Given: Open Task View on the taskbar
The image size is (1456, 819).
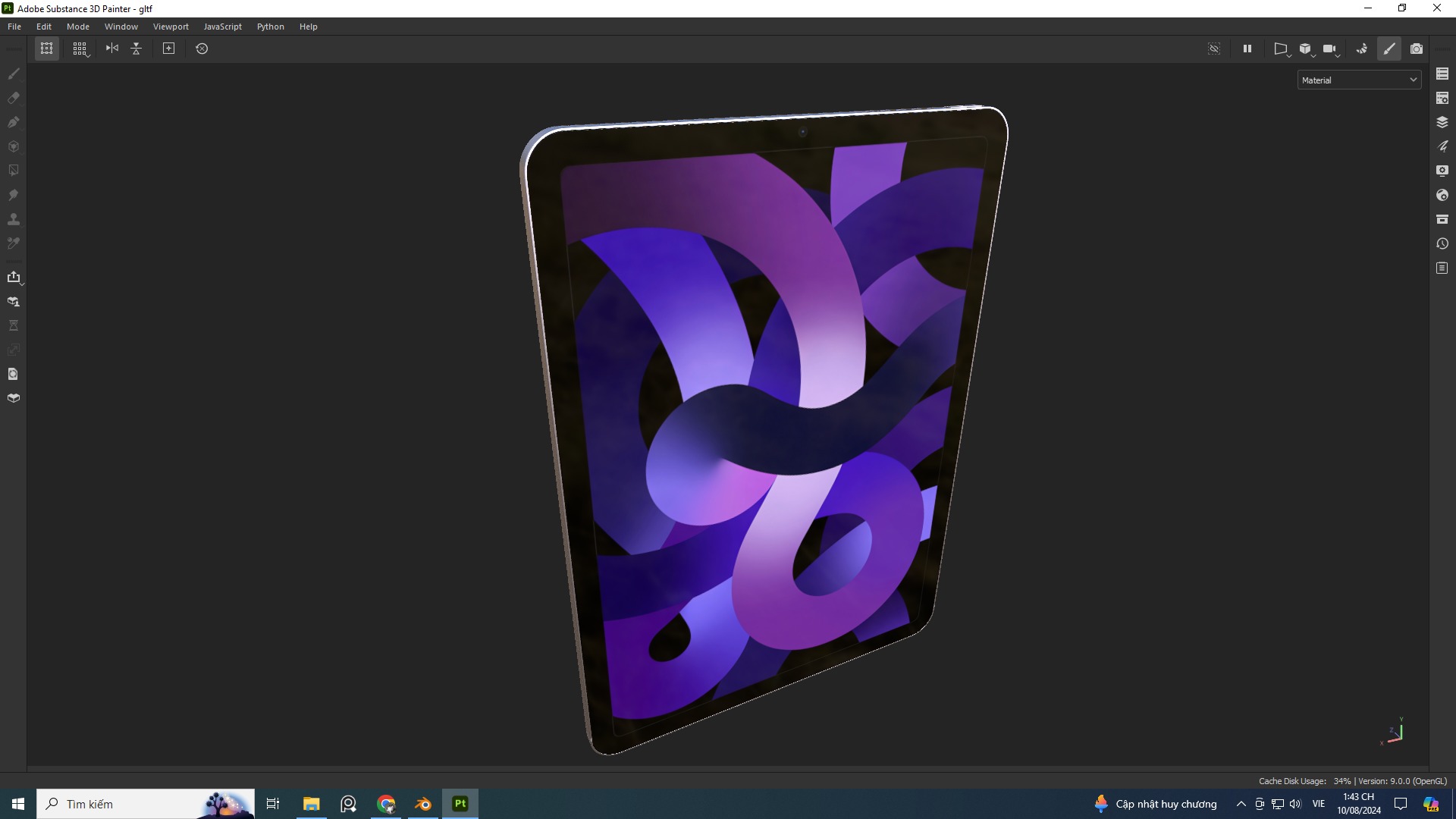Looking at the screenshot, I should click(x=273, y=804).
